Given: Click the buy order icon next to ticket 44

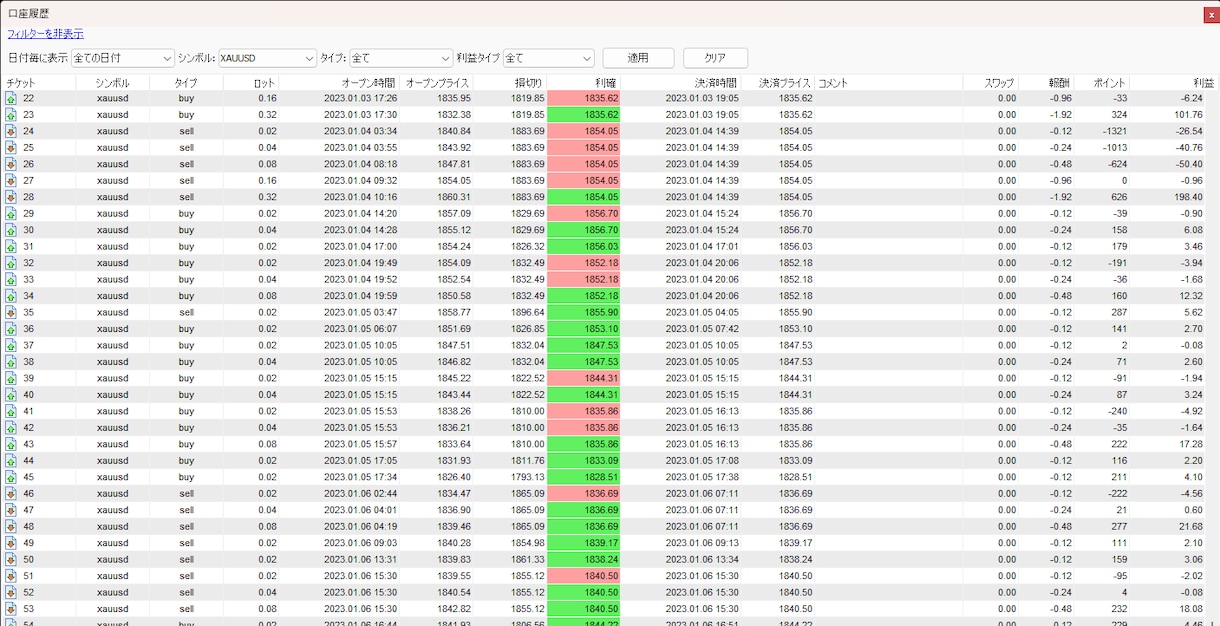Looking at the screenshot, I should coord(11,461).
